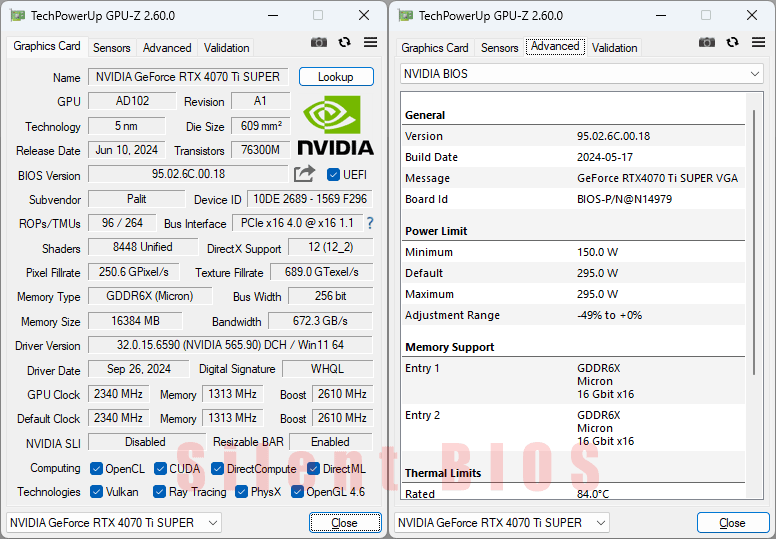Switch to Advanced tab in left window

click(167, 48)
